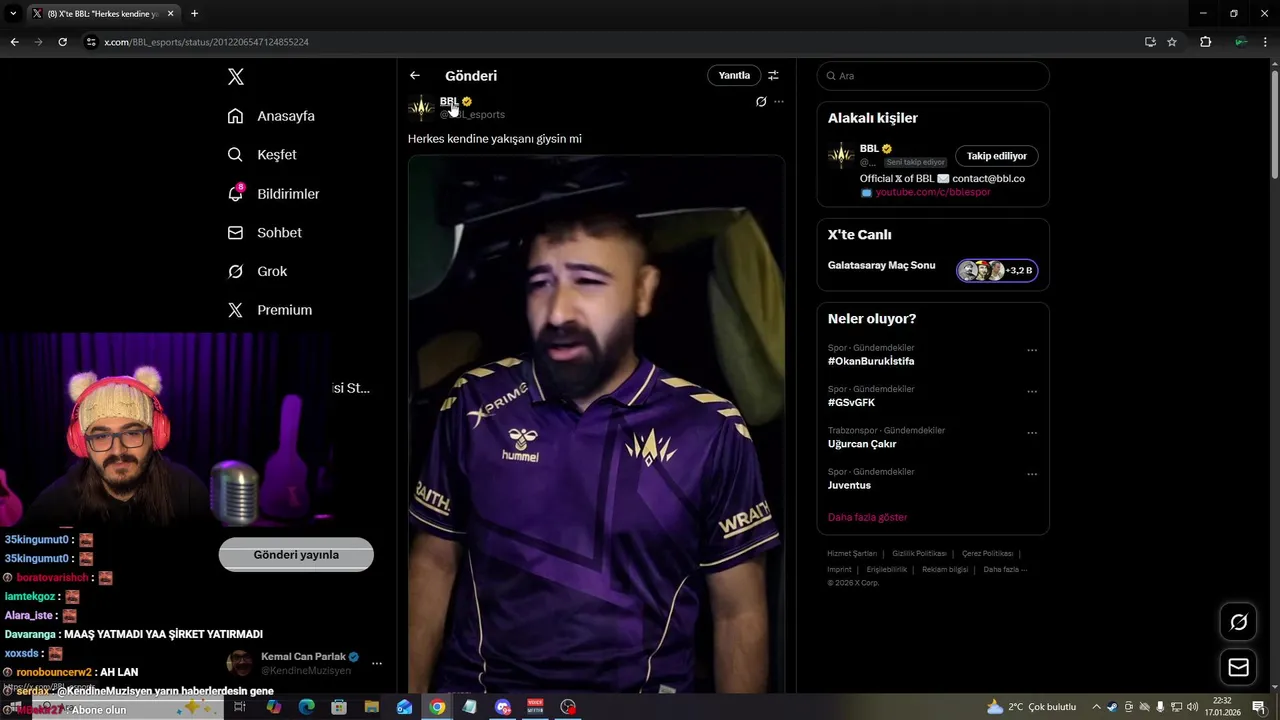This screenshot has width=1280, height=720.
Task: Open the #OkanBurukİstifa trend
Action: 871,362
